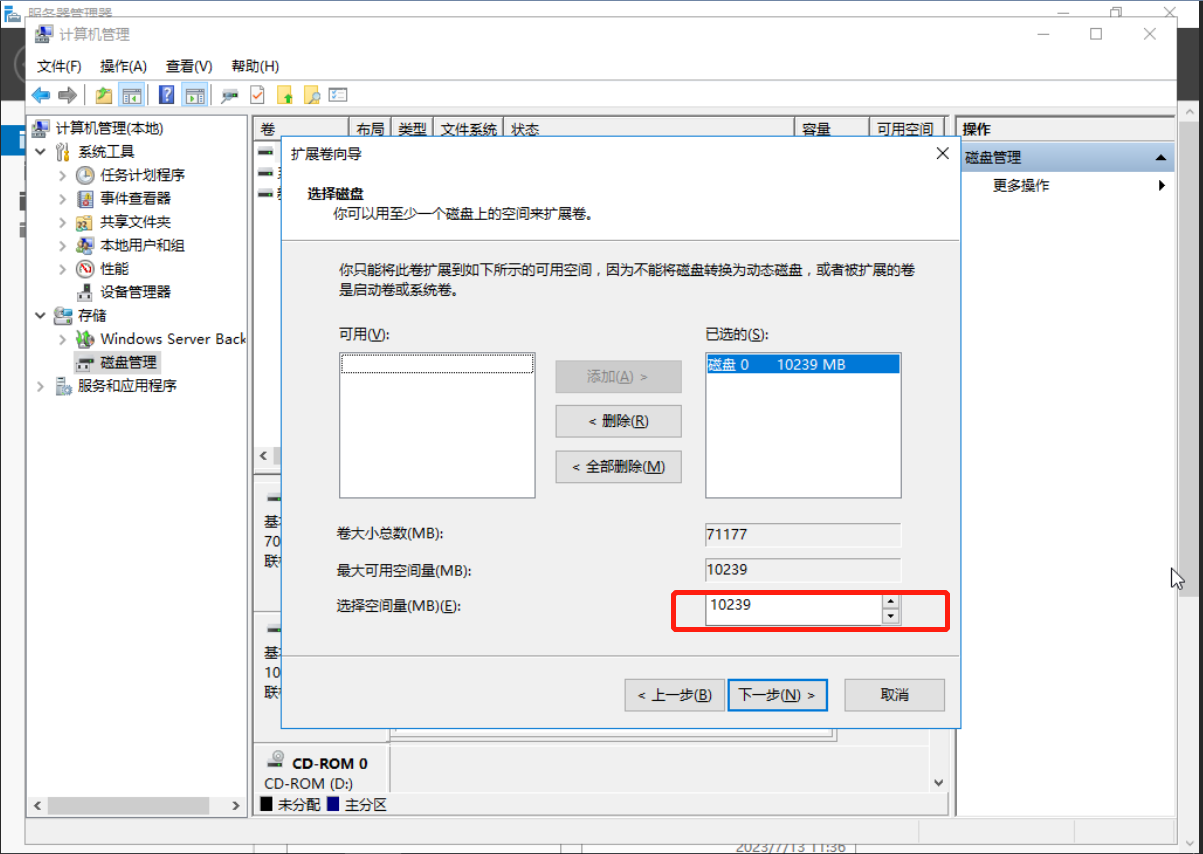Click the Up one level folder icon
Image resolution: width=1203 pixels, height=854 pixels.
(104, 95)
